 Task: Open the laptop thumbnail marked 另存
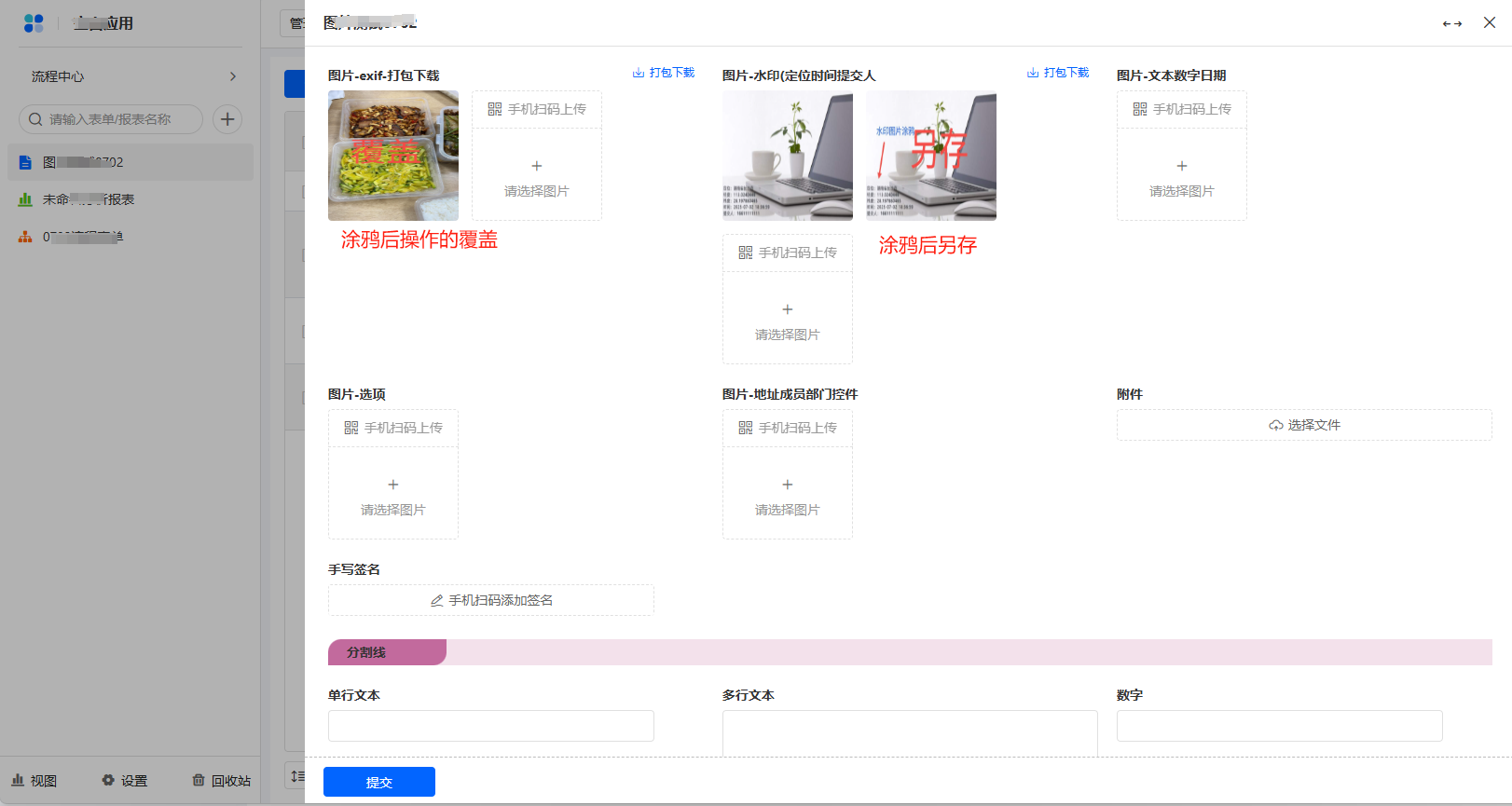pos(930,156)
